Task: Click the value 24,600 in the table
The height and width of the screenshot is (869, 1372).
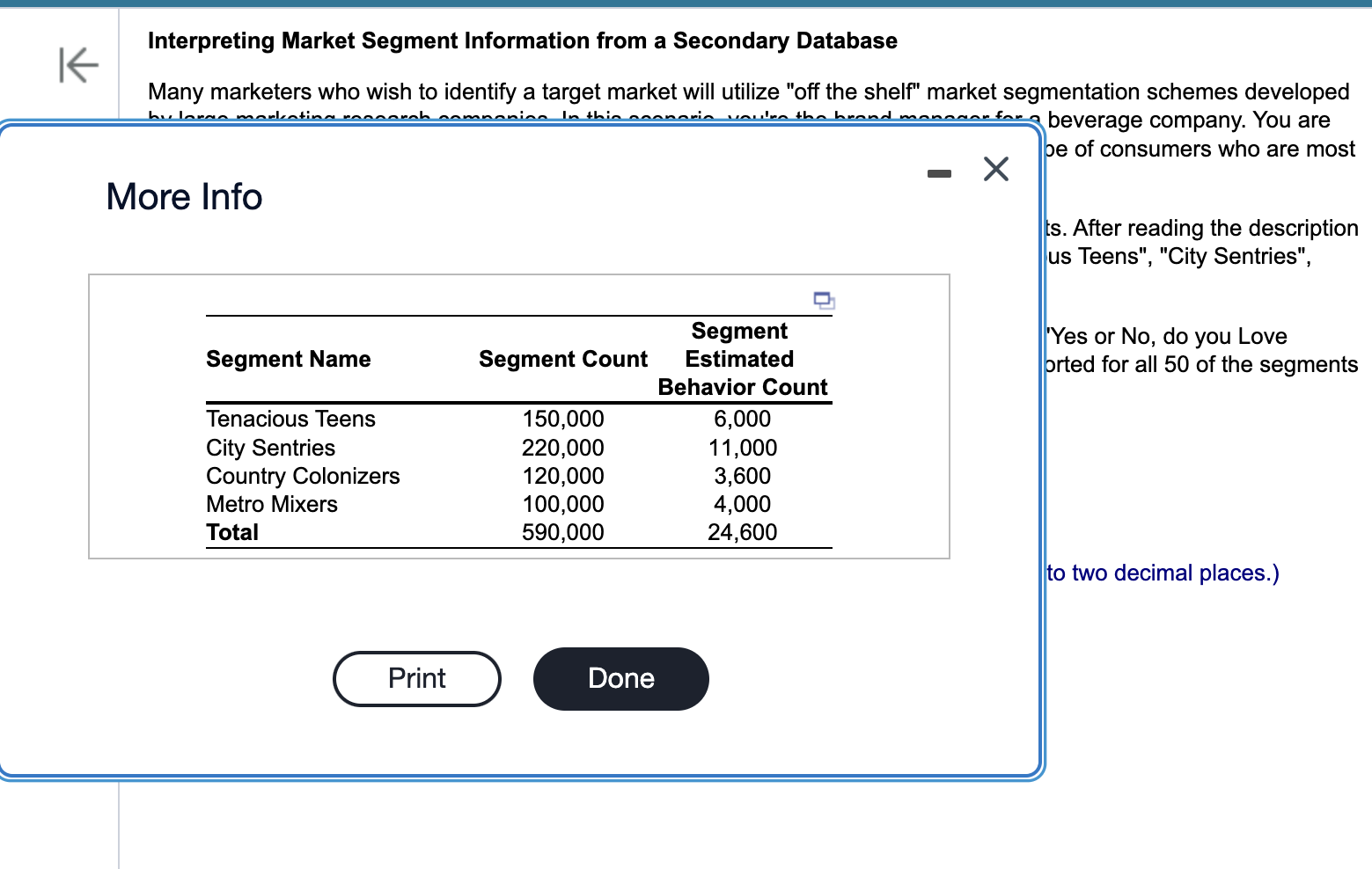Action: tap(742, 532)
